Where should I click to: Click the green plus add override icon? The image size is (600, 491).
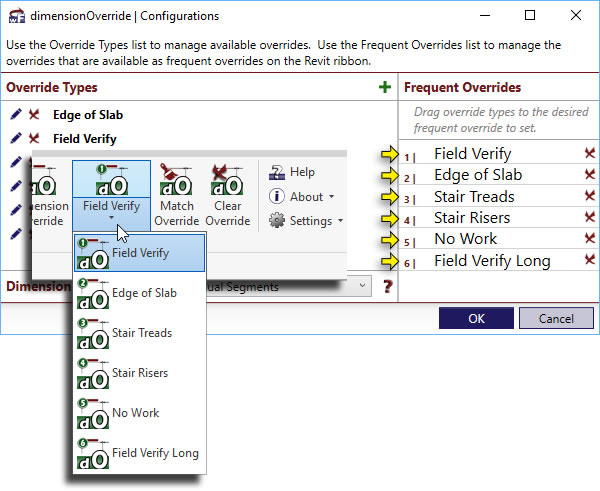pyautogui.click(x=385, y=88)
